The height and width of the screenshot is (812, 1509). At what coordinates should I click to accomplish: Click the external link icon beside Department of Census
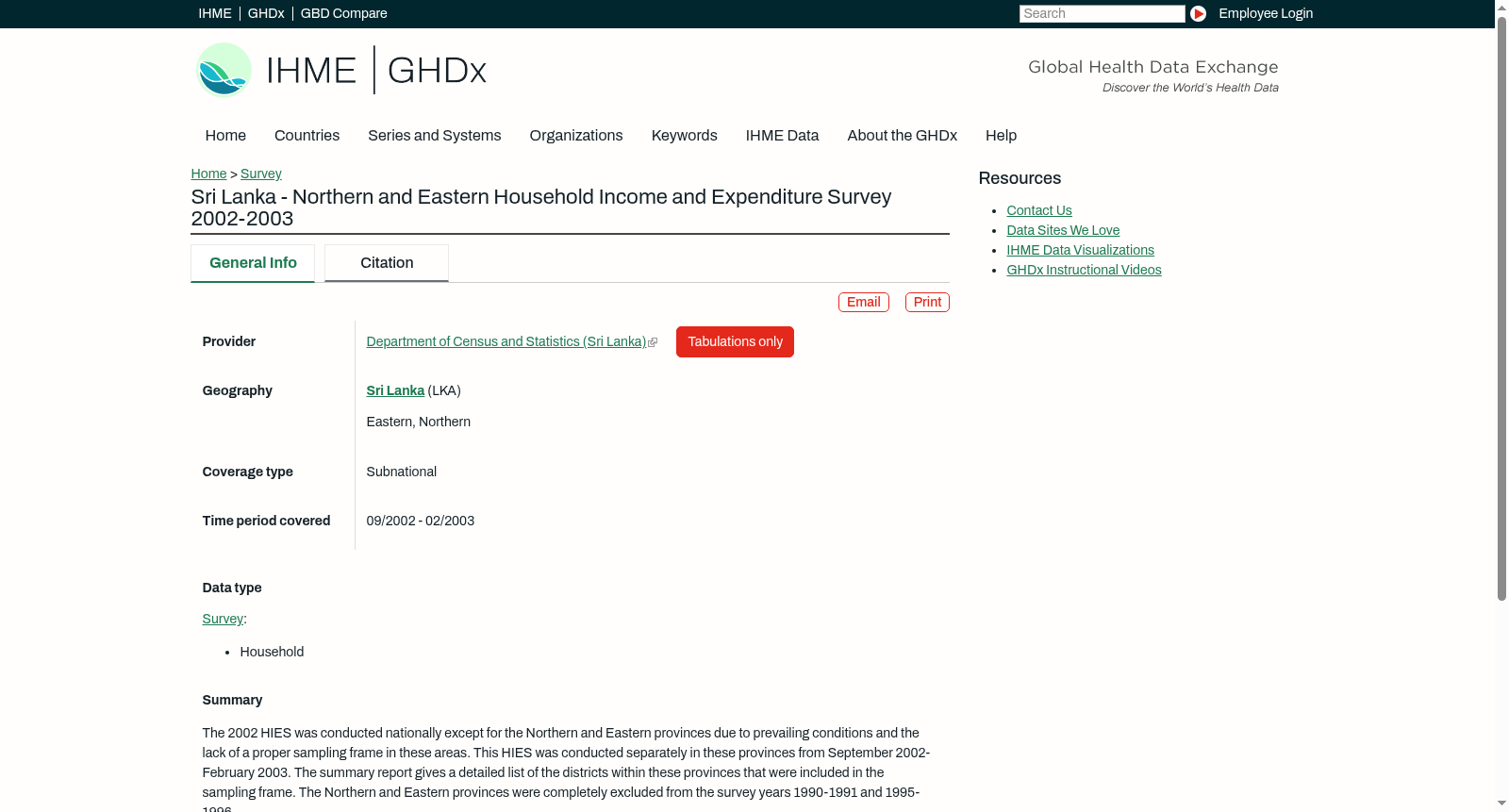coord(653,342)
